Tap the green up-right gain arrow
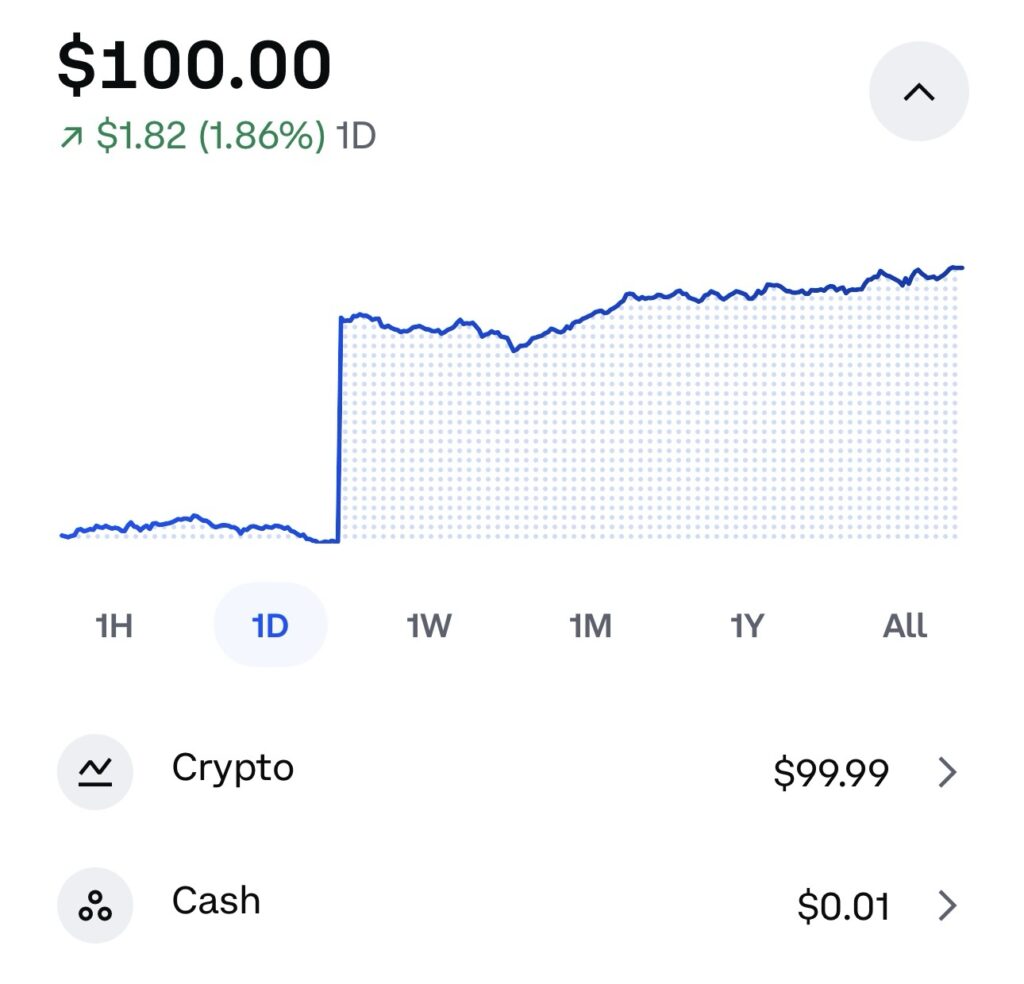Screen dimensions: 1024x984 (71, 137)
